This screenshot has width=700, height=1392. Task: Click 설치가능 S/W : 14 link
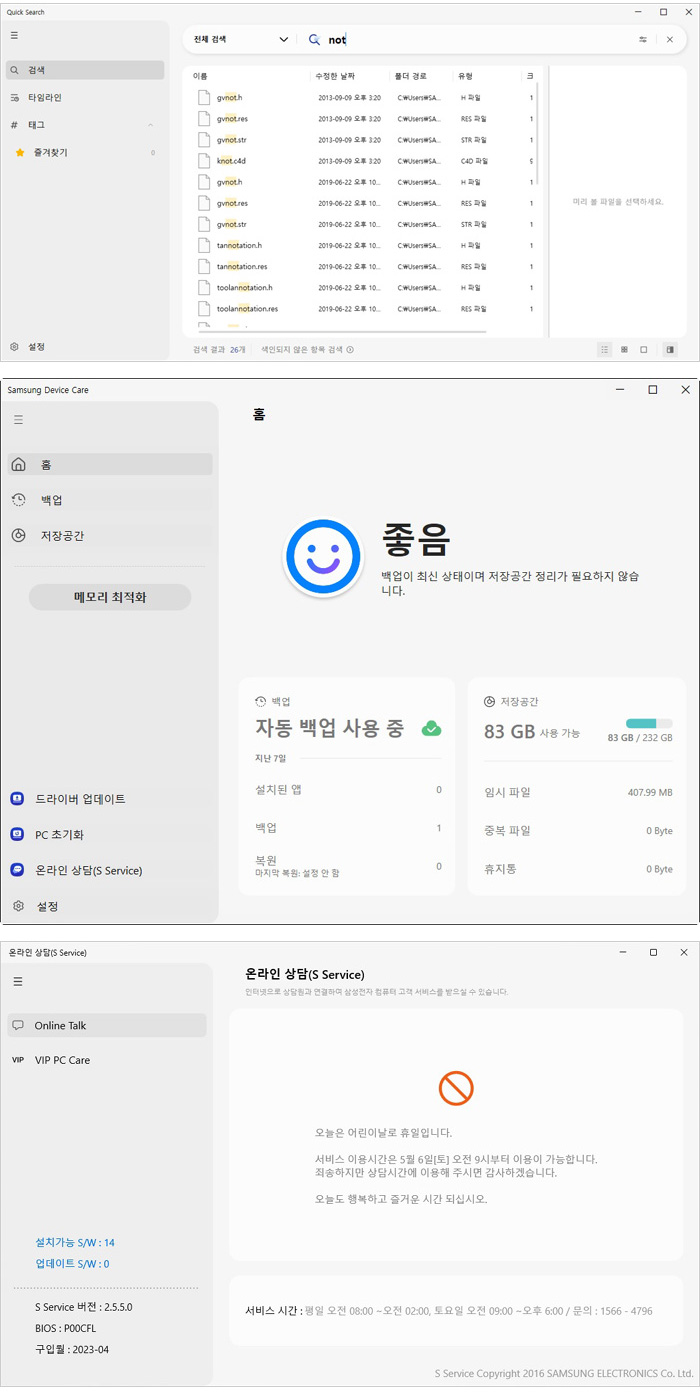[75, 1243]
